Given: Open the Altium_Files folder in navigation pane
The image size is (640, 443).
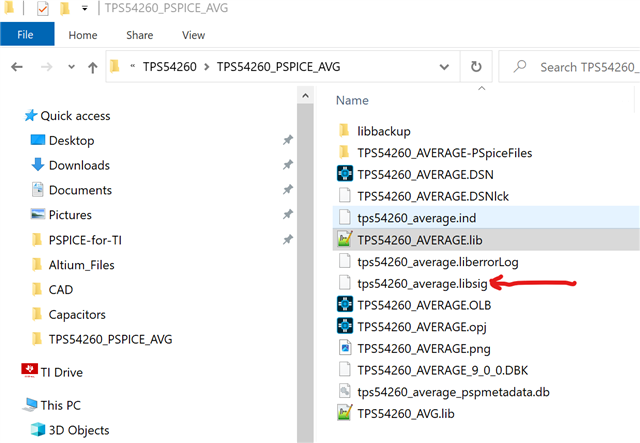Looking at the screenshot, I should point(81,265).
